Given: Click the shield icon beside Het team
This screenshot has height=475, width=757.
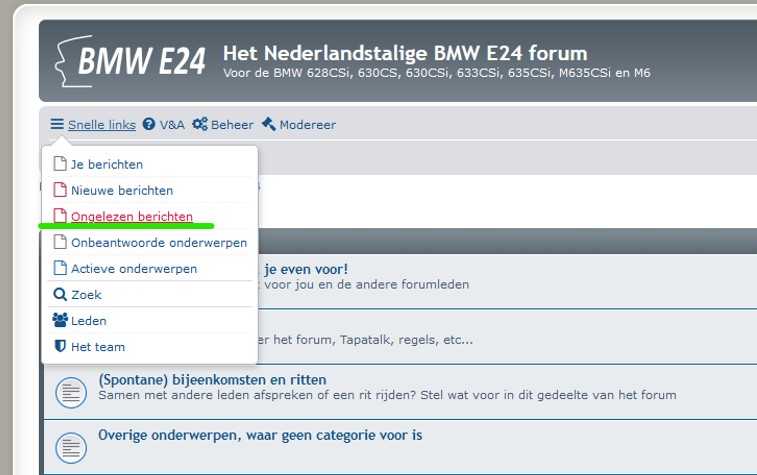Looking at the screenshot, I should (x=60, y=346).
